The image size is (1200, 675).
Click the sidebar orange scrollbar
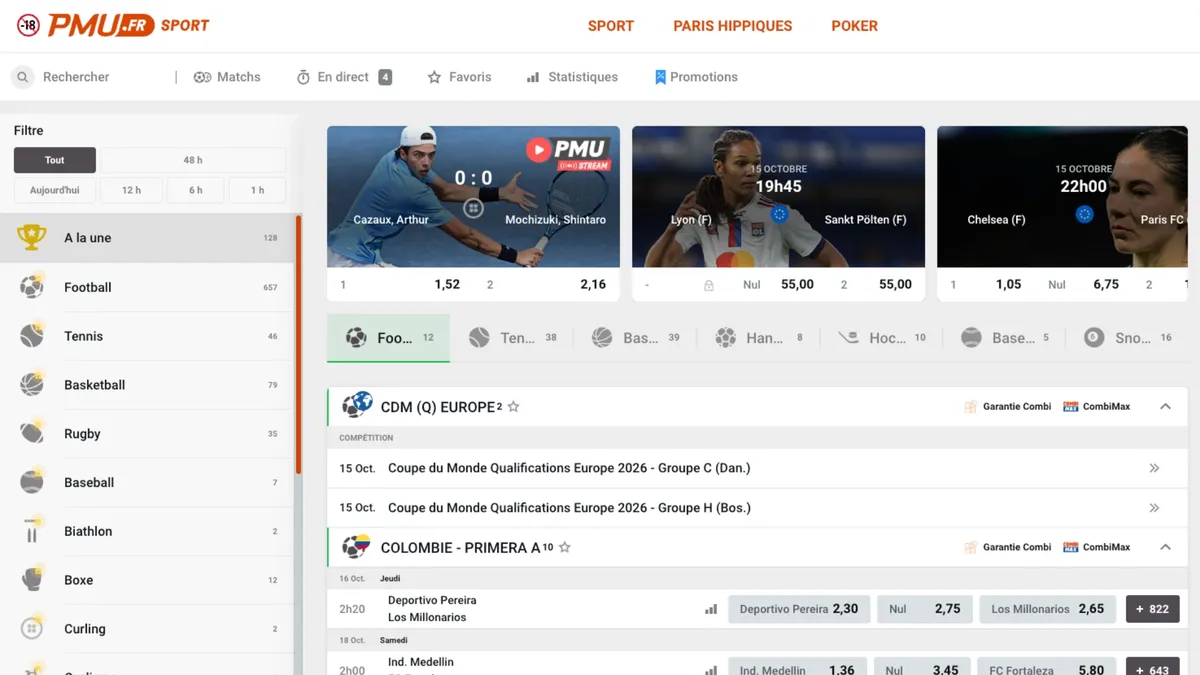coord(298,344)
